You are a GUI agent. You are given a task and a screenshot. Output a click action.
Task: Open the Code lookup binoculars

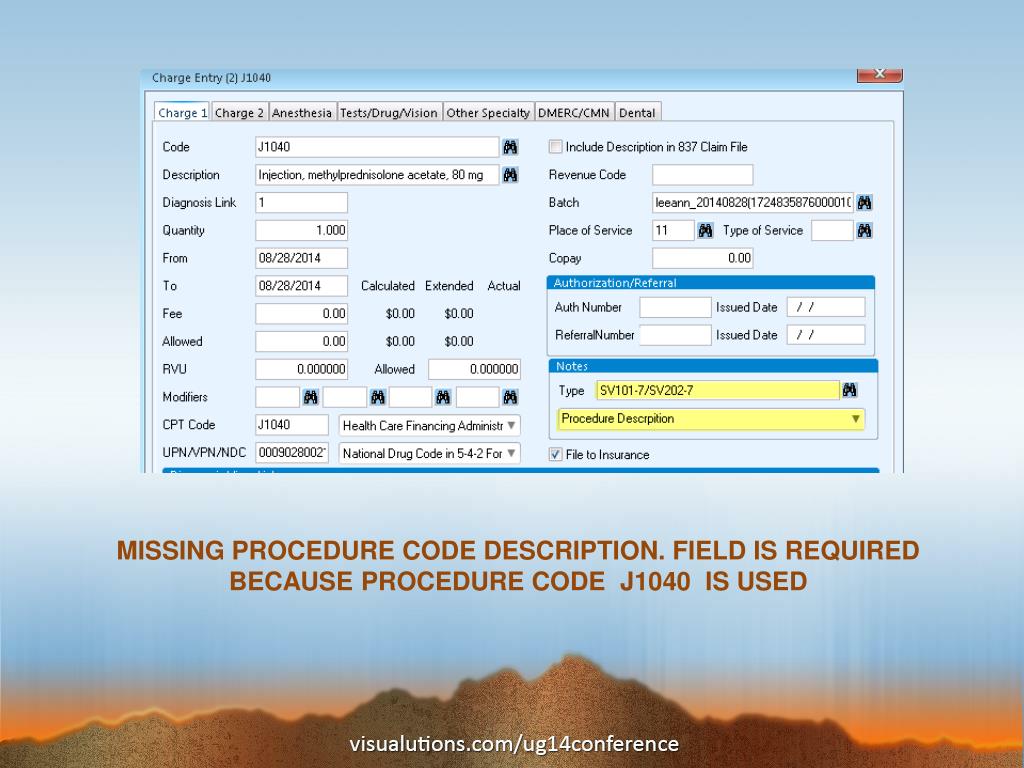coord(511,147)
